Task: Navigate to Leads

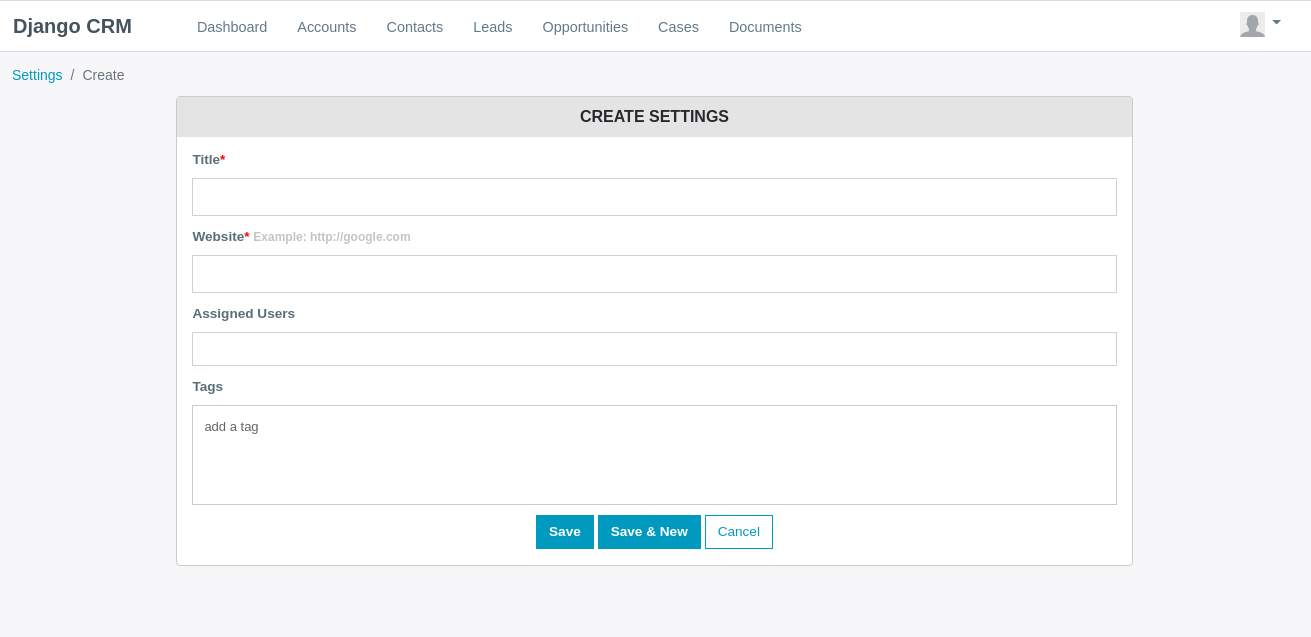Action: point(493,27)
